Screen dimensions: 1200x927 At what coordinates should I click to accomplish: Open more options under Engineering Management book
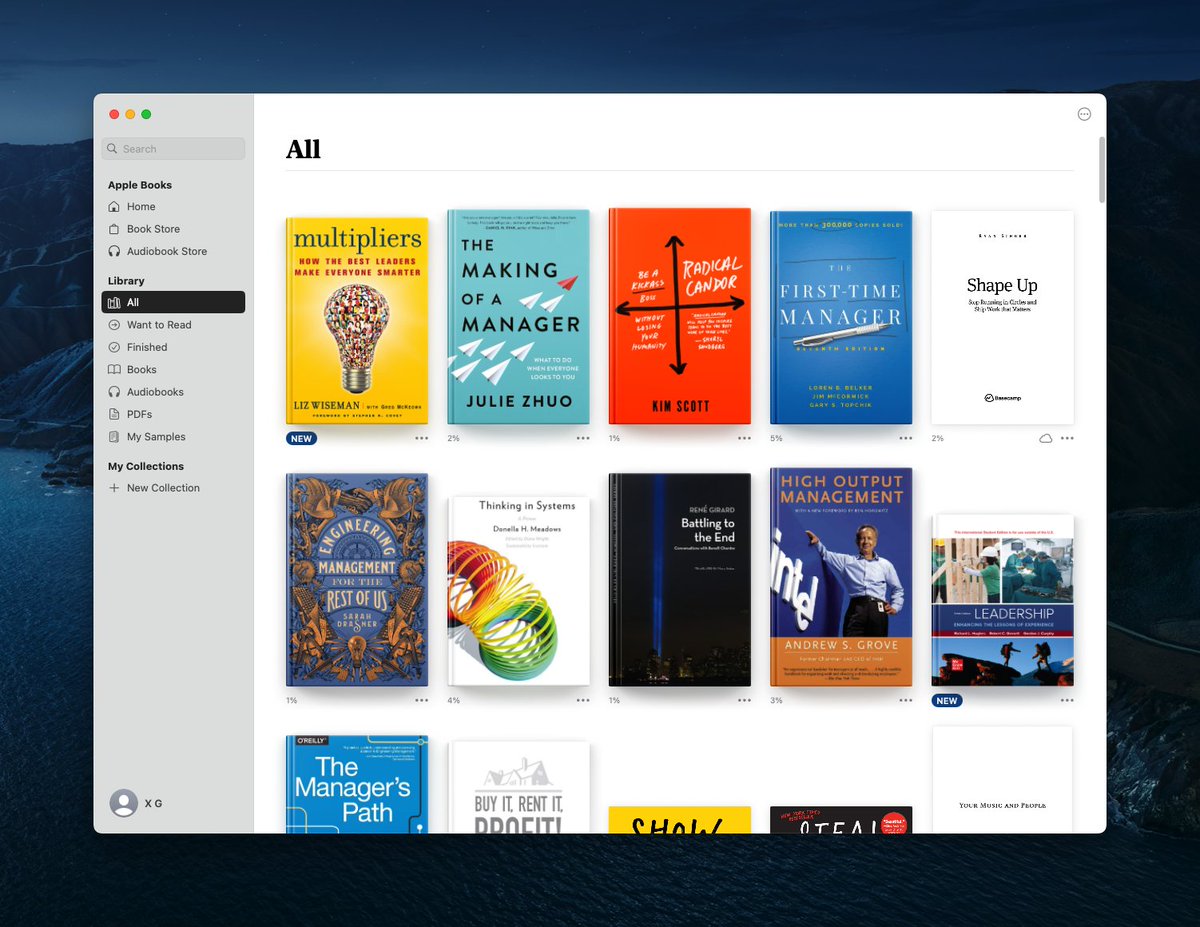(x=421, y=700)
